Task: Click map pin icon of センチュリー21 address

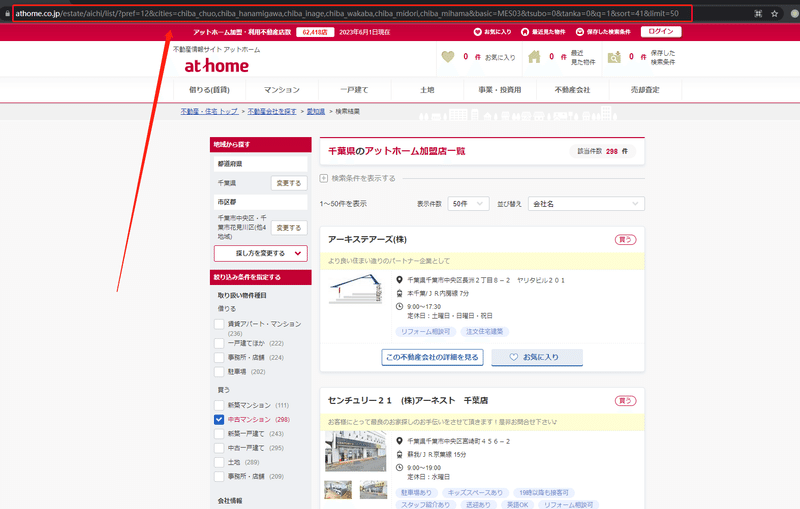Action: [399, 441]
